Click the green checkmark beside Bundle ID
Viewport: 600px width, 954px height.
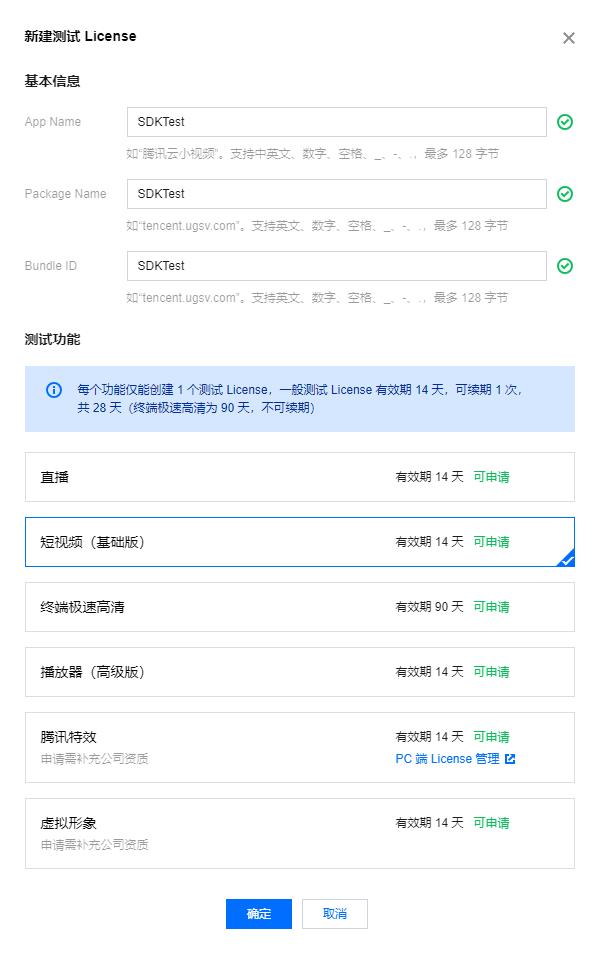565,266
